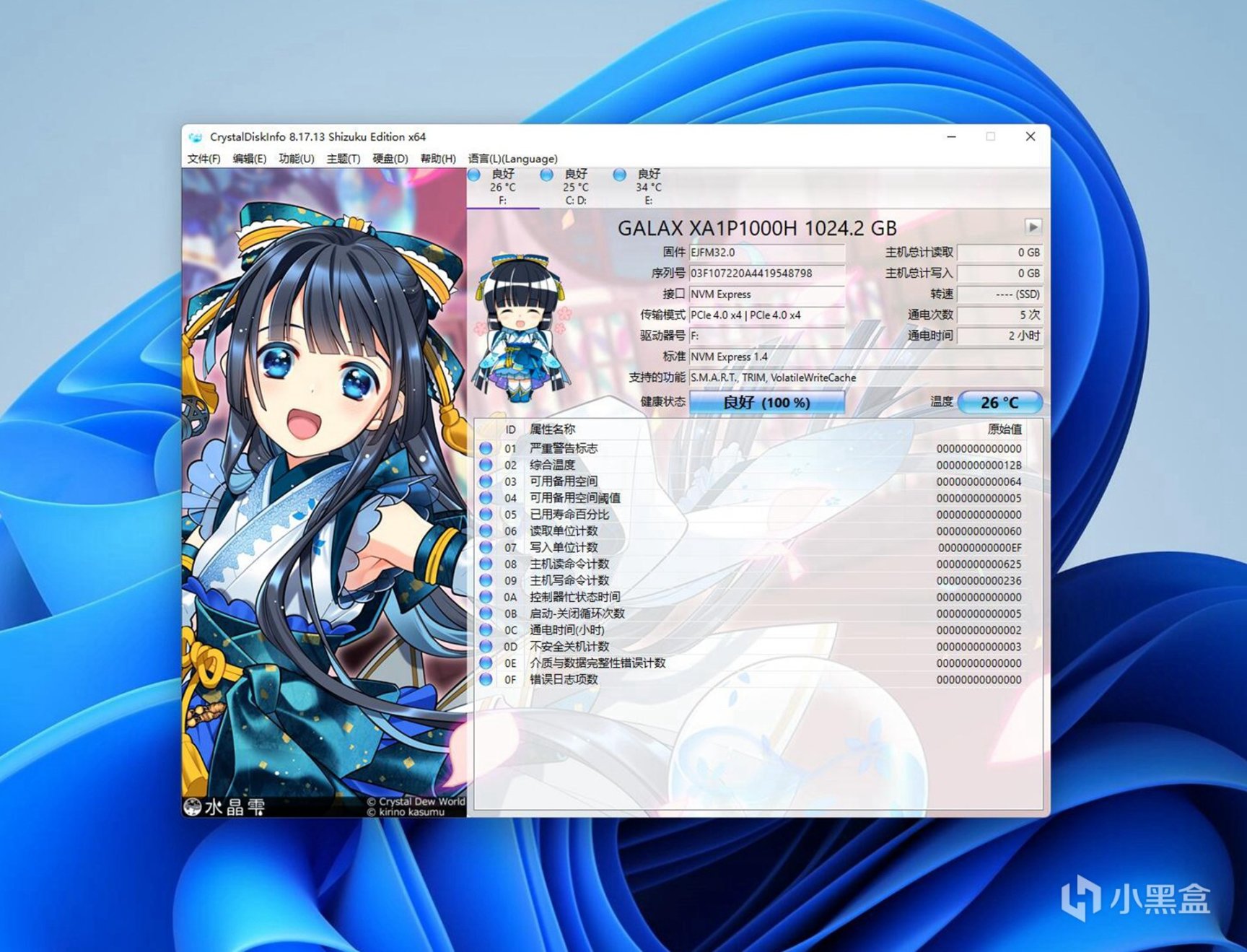The width and height of the screenshot is (1247, 952).
Task: Click the GALAX XA1P1000H 1024.2 GB title
Action: 757,228
